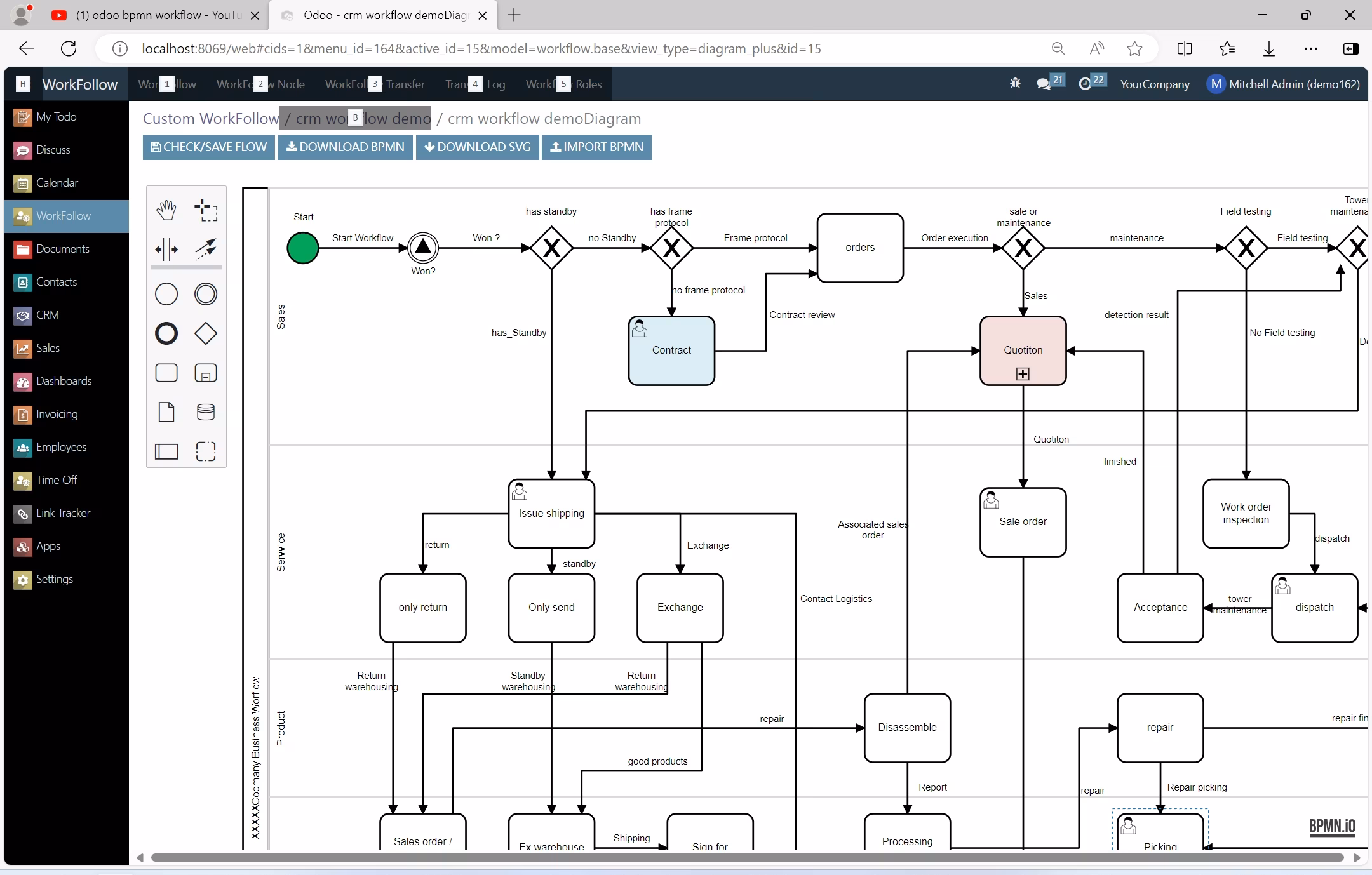The width and height of the screenshot is (1372, 875).
Task: Open the WorkFollow Roles menu
Action: pos(563,84)
